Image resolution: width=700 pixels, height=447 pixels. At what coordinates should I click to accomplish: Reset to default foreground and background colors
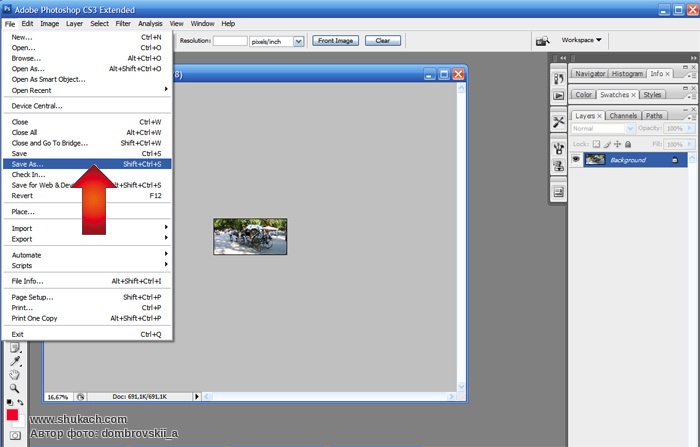click(x=10, y=402)
